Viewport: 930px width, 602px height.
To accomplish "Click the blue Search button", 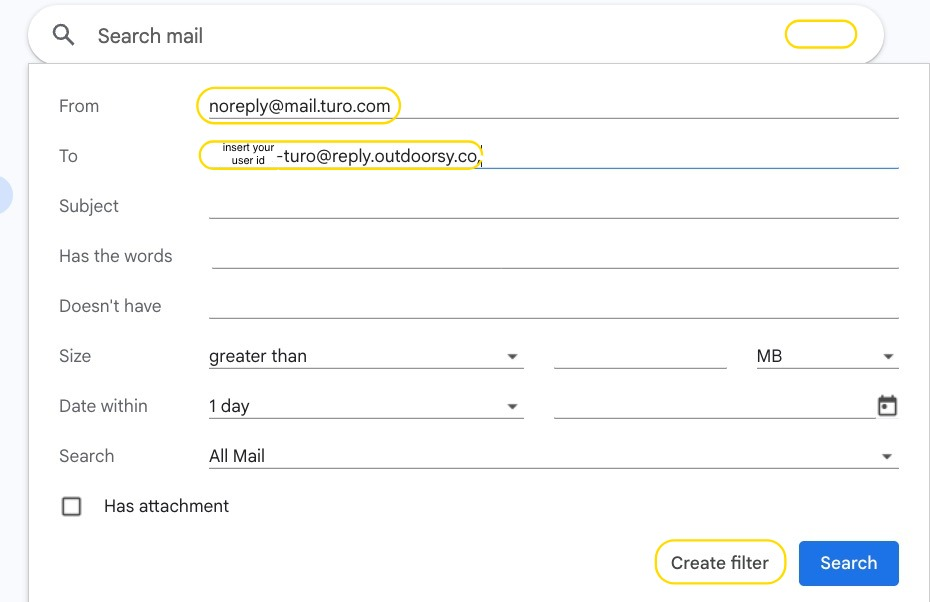I will coord(848,563).
